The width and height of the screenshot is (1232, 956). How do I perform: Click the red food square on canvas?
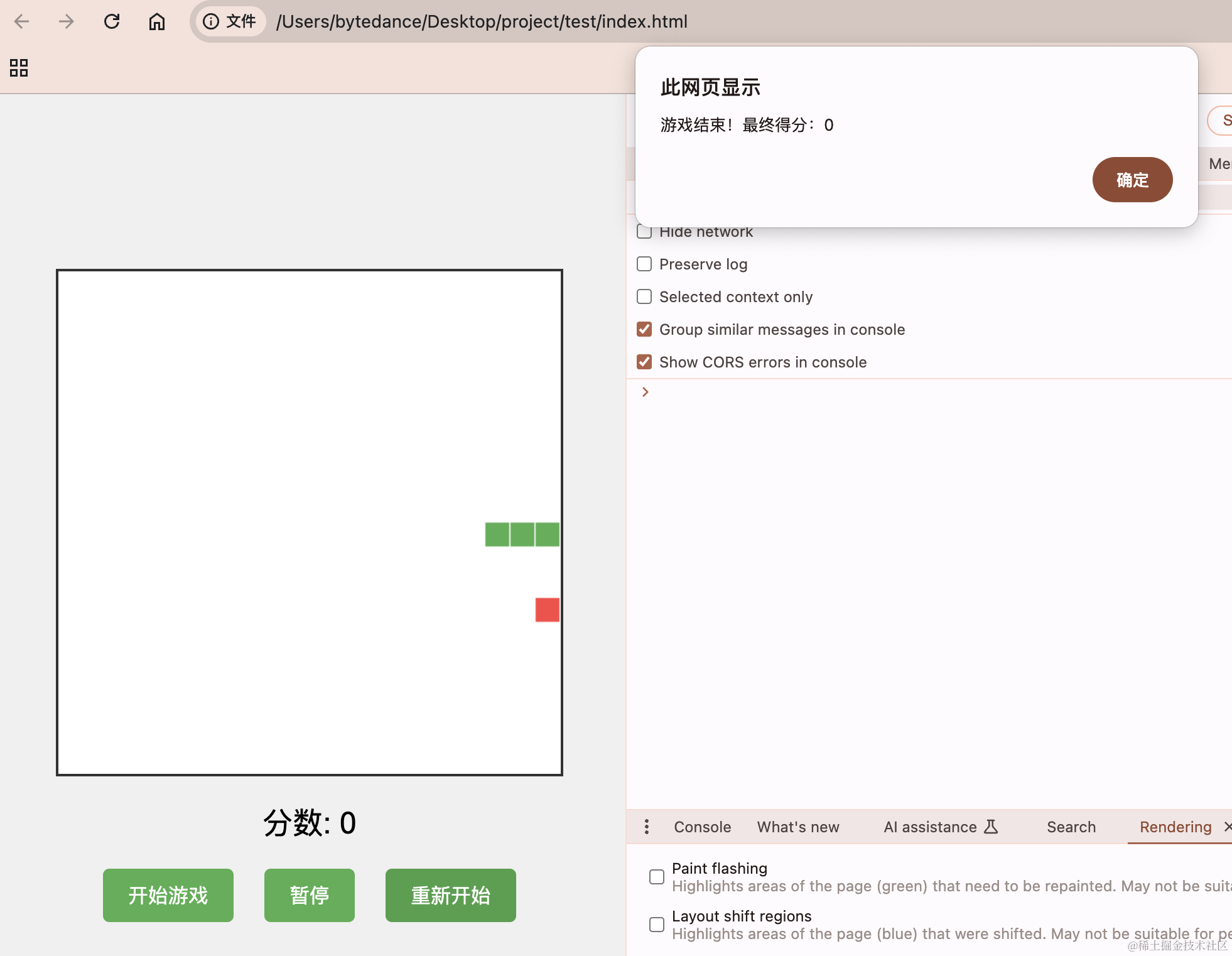click(548, 610)
